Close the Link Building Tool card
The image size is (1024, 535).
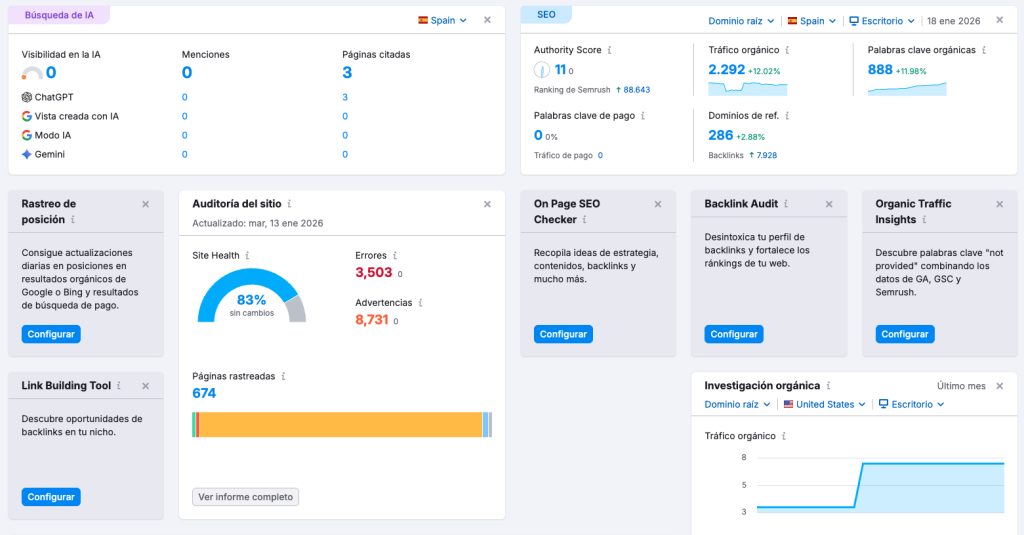[146, 386]
